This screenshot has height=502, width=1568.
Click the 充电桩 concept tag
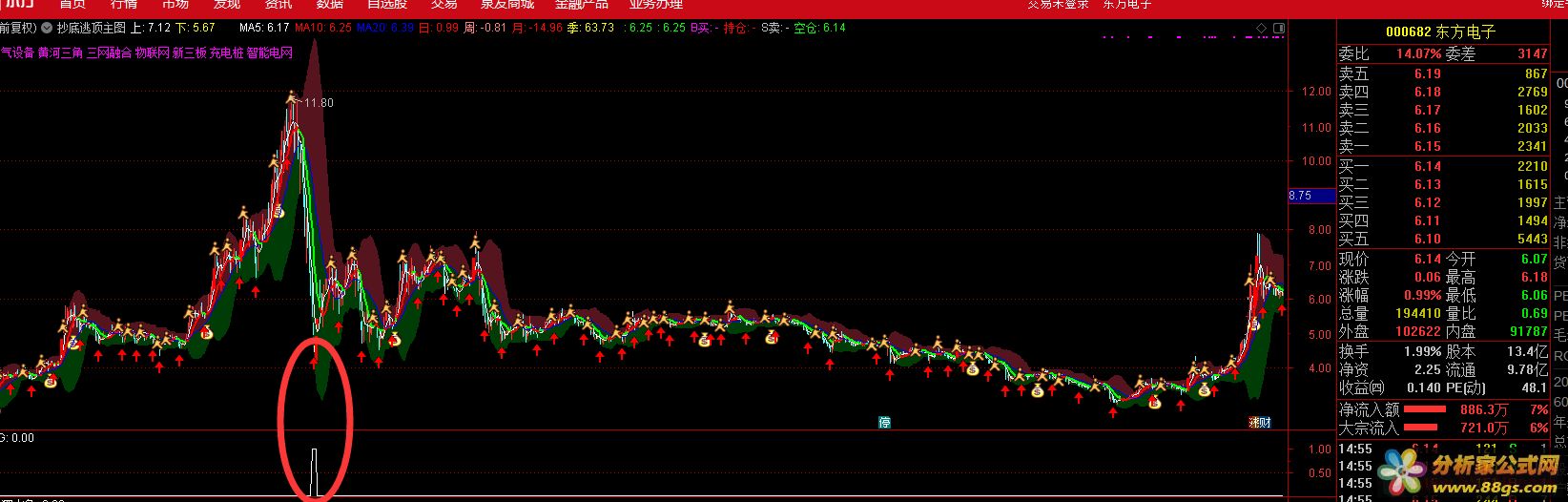coord(226,52)
